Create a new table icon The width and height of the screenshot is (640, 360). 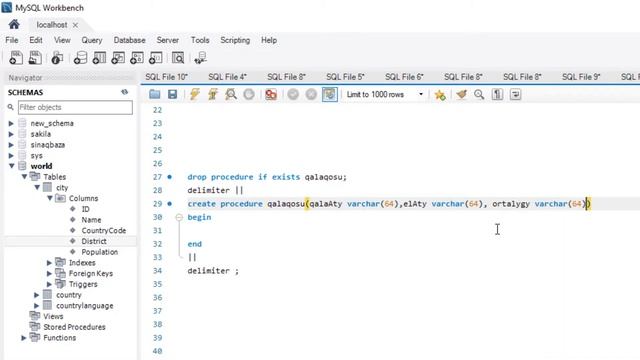99,58
